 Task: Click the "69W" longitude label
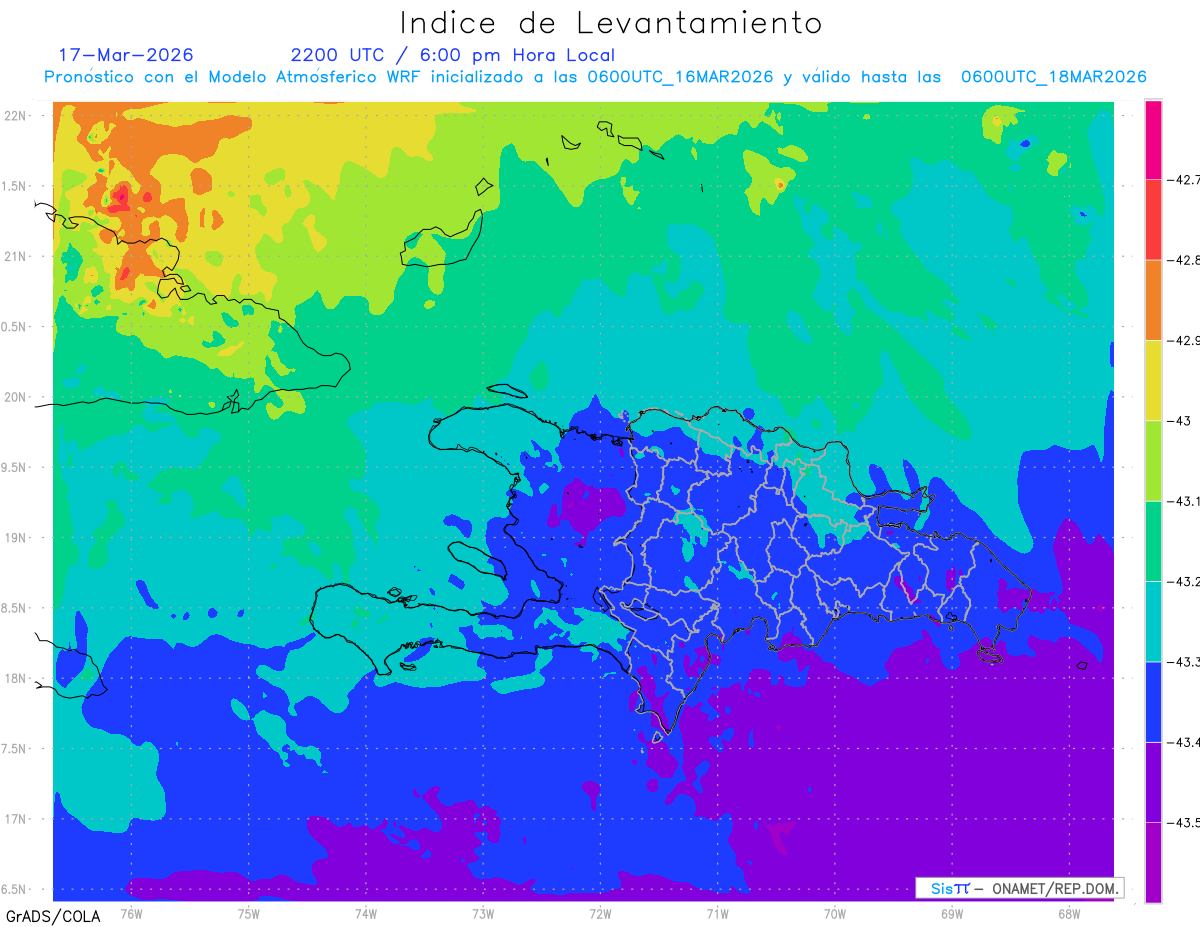click(x=952, y=913)
